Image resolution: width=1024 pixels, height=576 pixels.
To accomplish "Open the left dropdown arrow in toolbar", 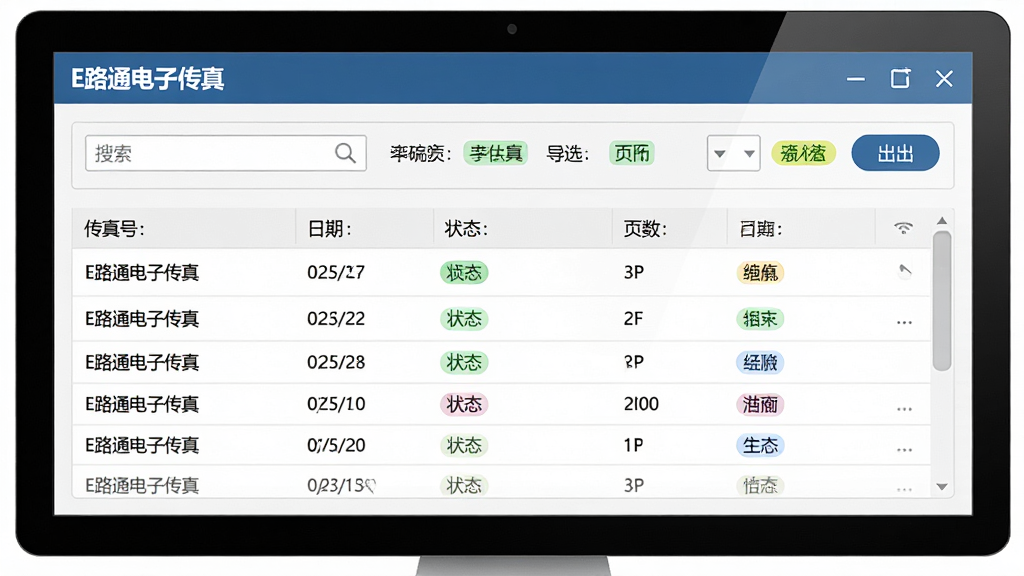I will pos(720,154).
